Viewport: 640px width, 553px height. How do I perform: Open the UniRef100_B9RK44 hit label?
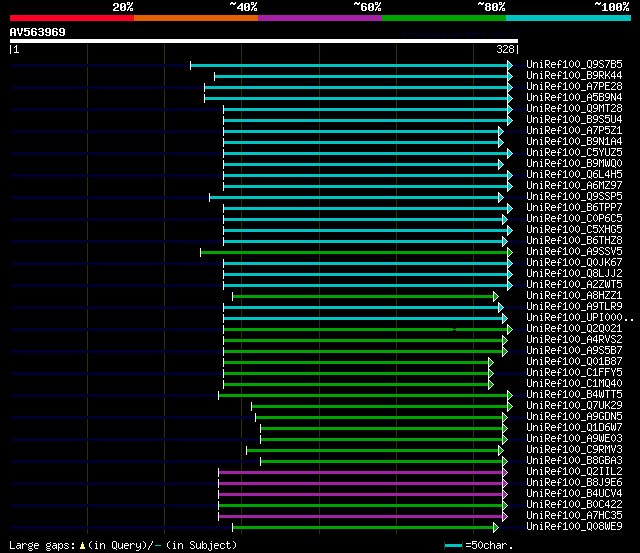click(x=574, y=76)
